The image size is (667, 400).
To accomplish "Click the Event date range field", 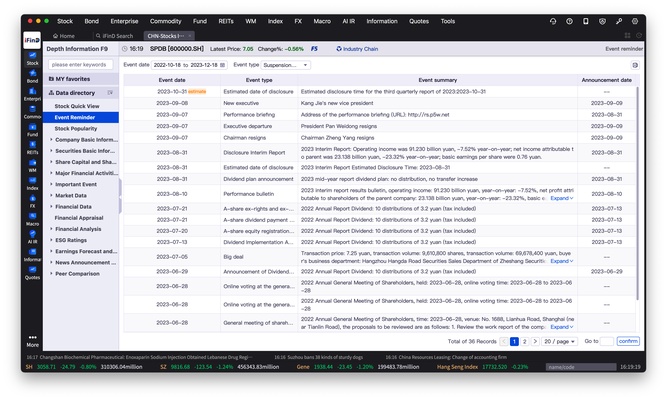I will coord(189,65).
